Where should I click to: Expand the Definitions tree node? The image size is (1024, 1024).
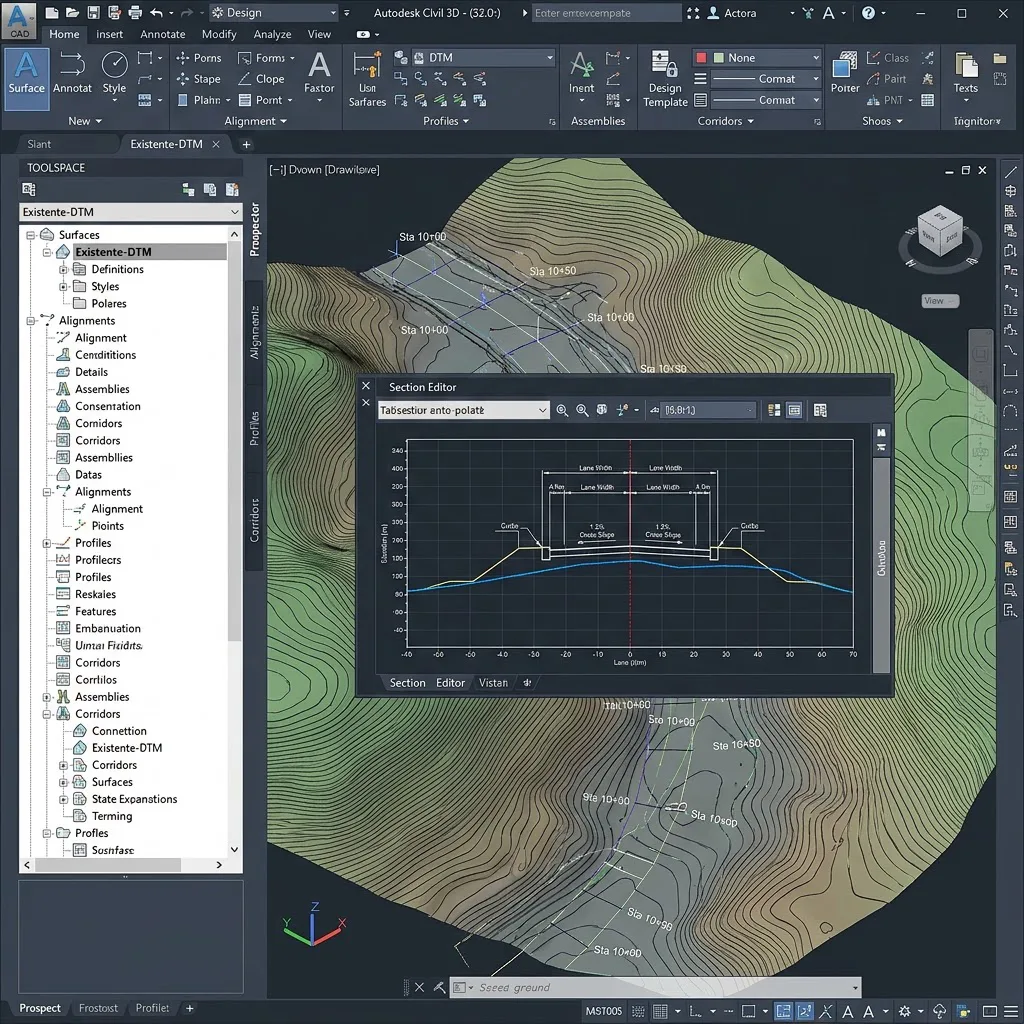(63, 269)
